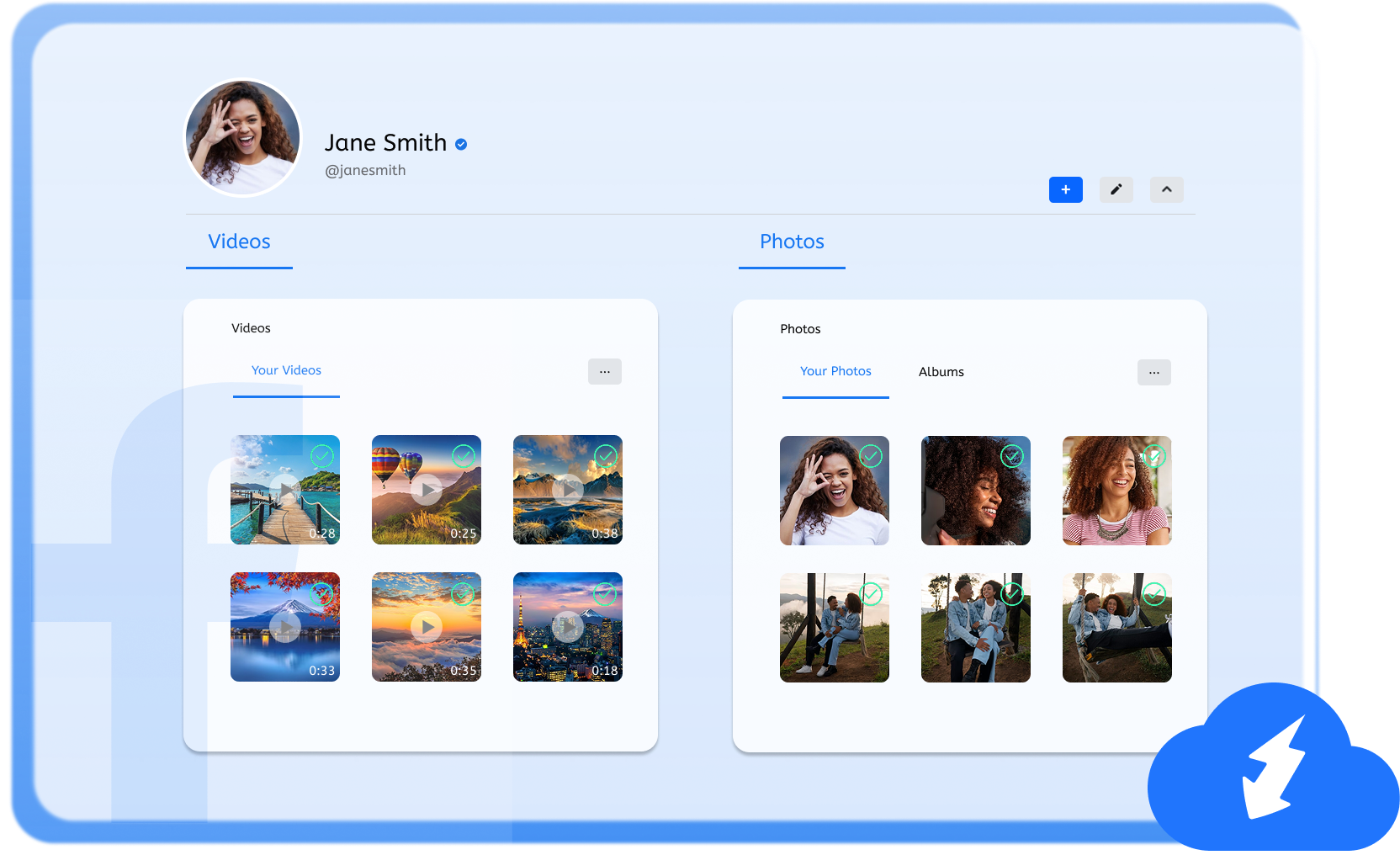
Task: Uncheck the Tokyo city night video 0:18
Action: tap(605, 594)
